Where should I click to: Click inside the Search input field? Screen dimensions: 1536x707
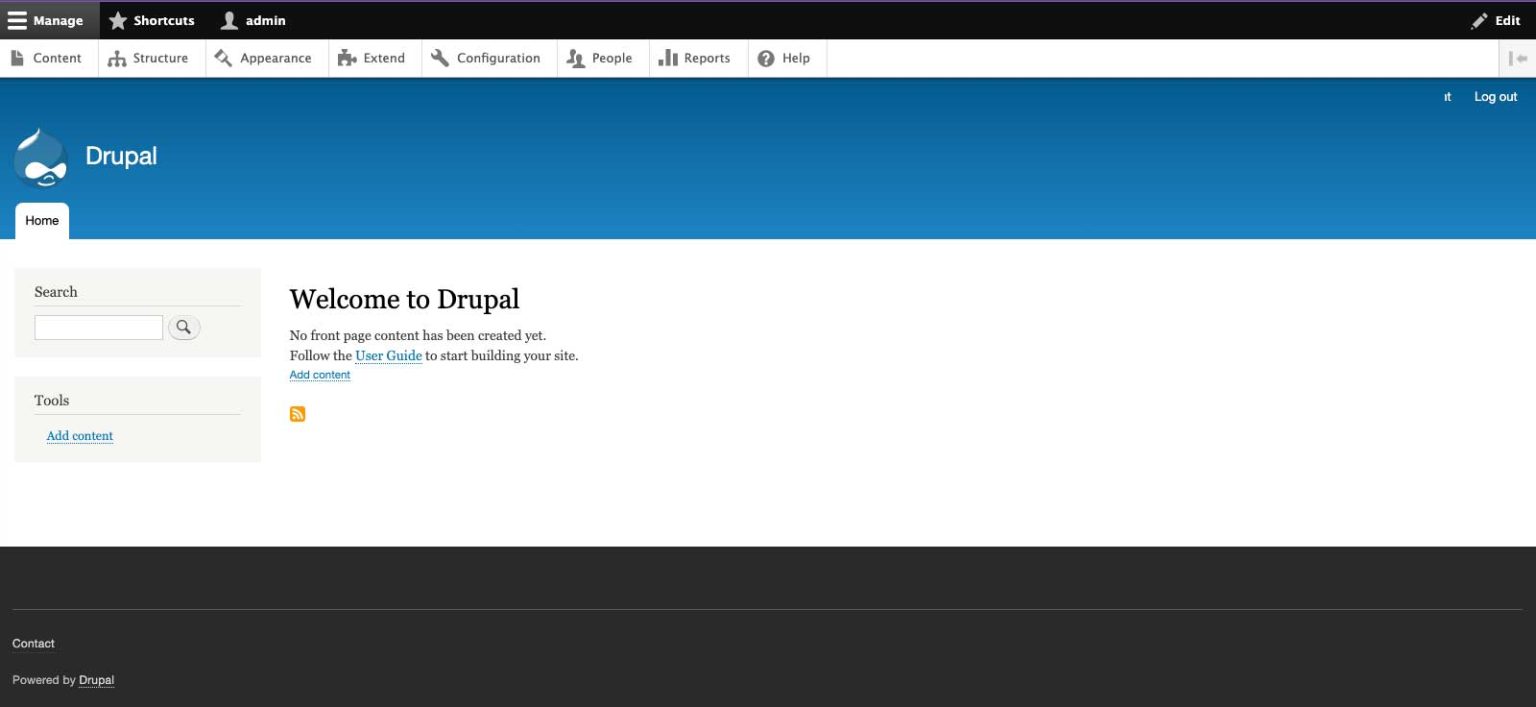pyautogui.click(x=98, y=327)
